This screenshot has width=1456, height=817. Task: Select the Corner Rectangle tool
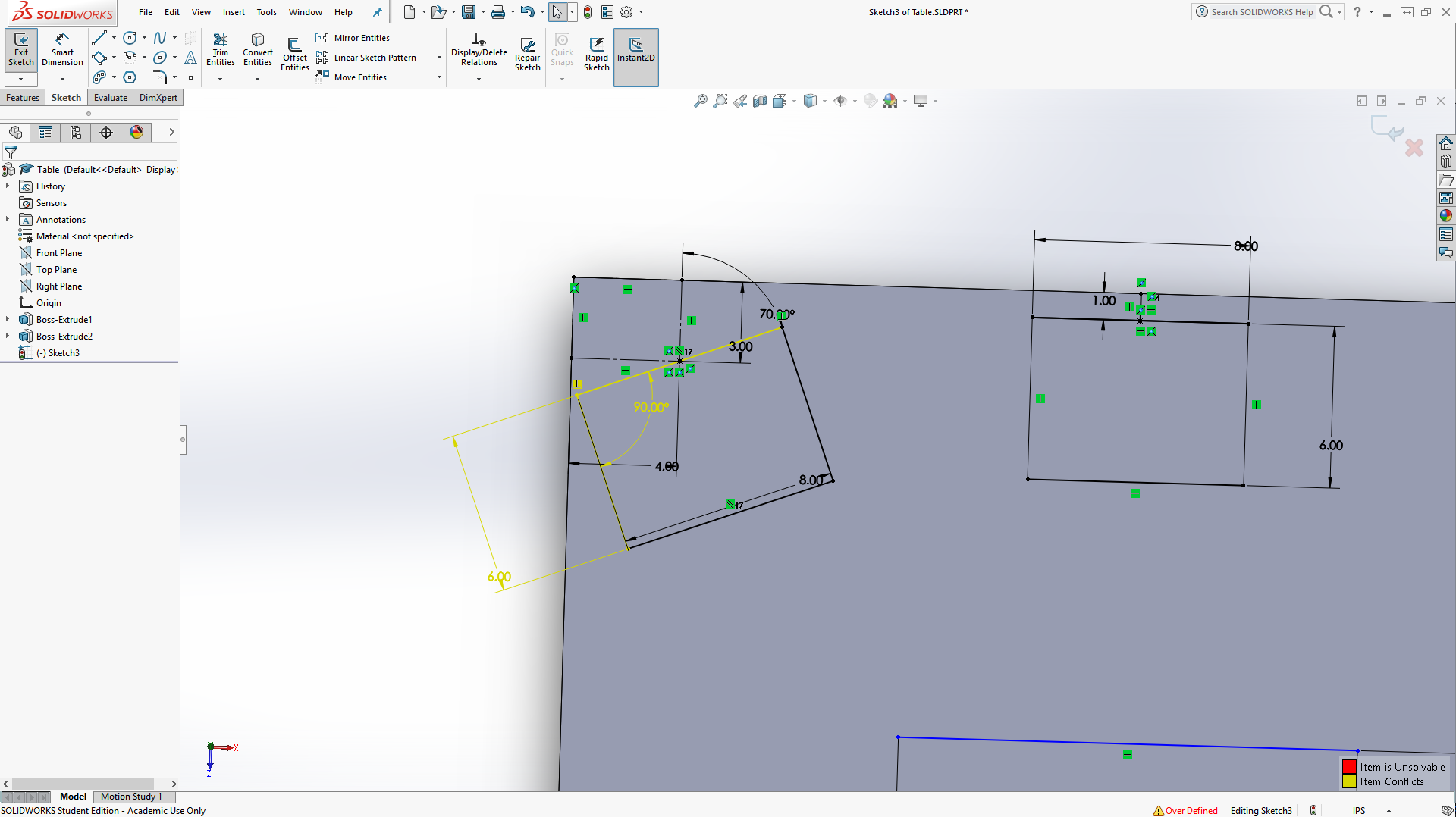tap(99, 58)
